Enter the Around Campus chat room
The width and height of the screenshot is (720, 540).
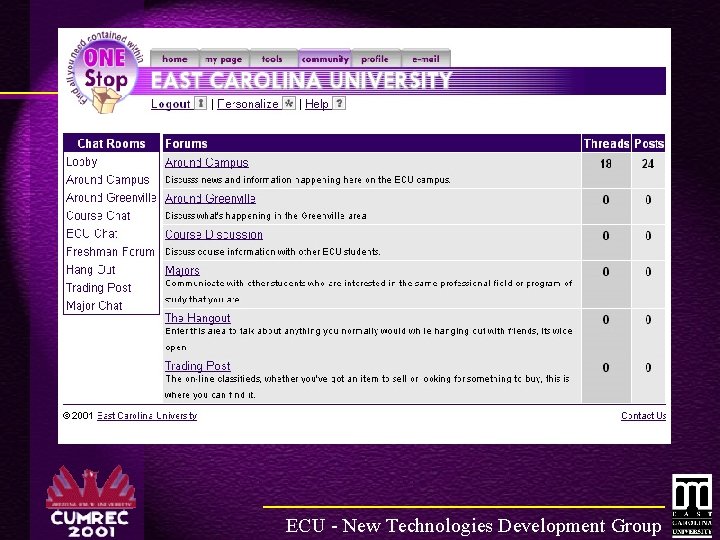pyautogui.click(x=108, y=180)
